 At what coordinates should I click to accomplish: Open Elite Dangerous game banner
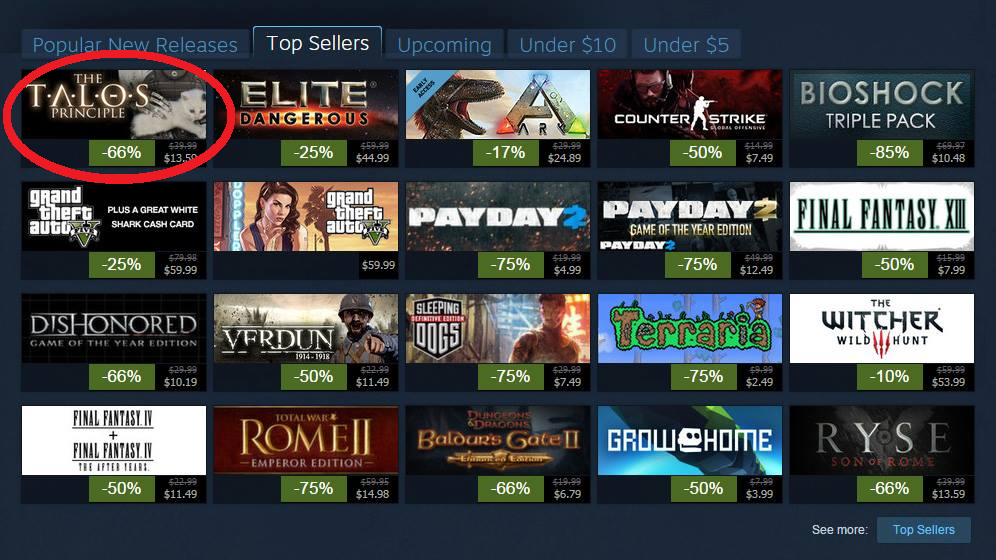pos(306,104)
